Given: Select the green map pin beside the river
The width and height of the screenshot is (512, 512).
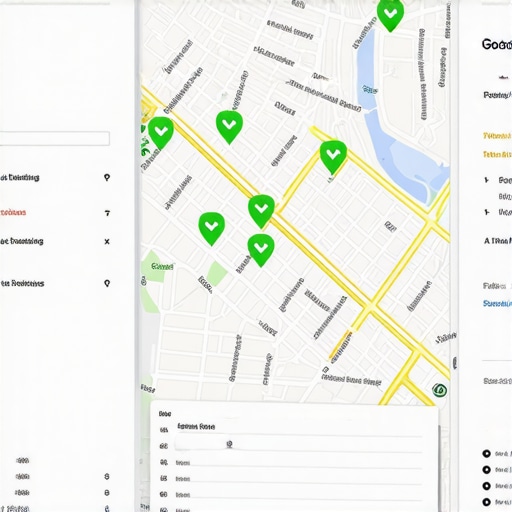Looking at the screenshot, I should point(390,15).
